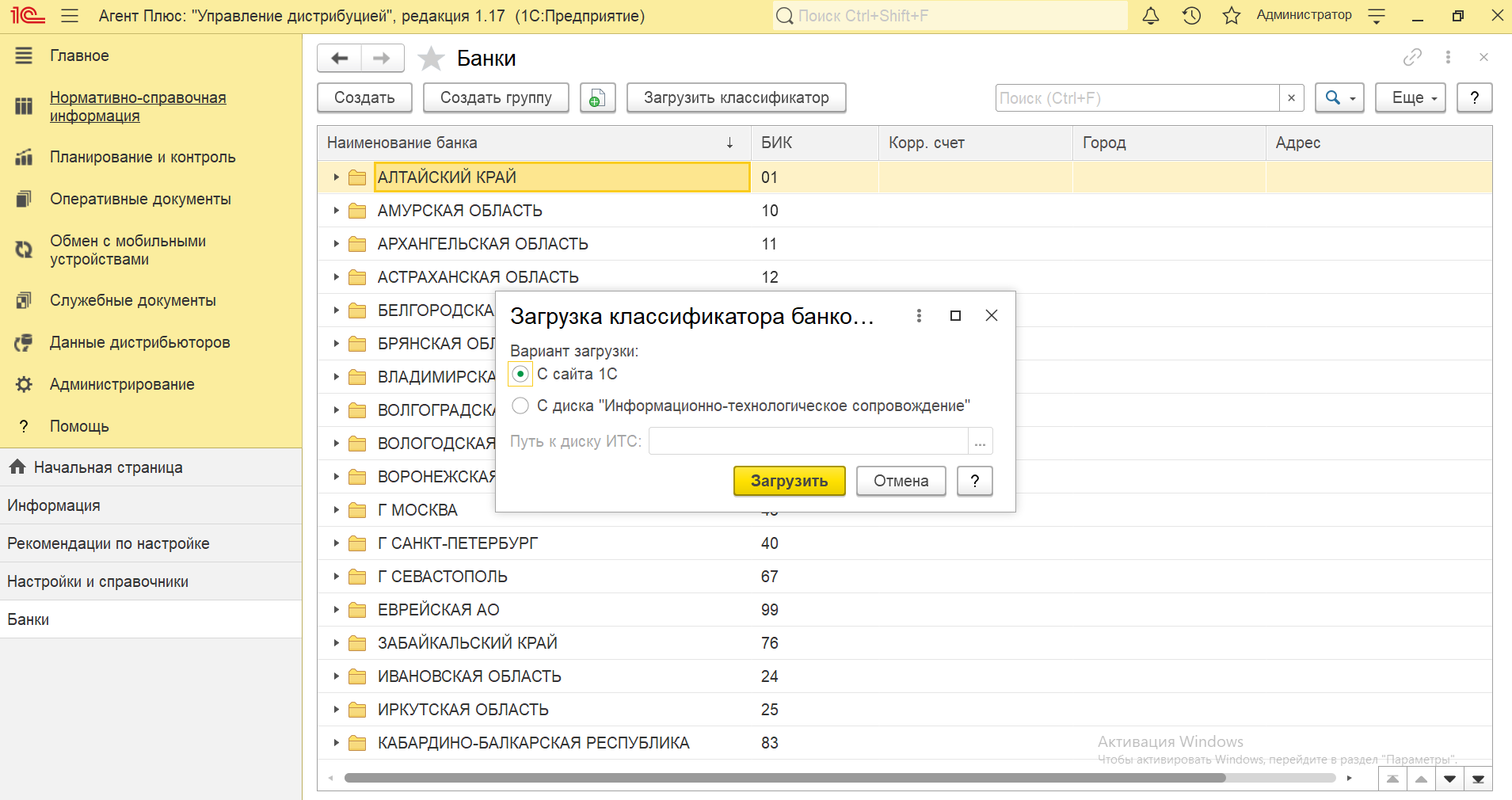Switch to Рекомендации по настройке tab
The height and width of the screenshot is (800, 1512).
tap(150, 543)
